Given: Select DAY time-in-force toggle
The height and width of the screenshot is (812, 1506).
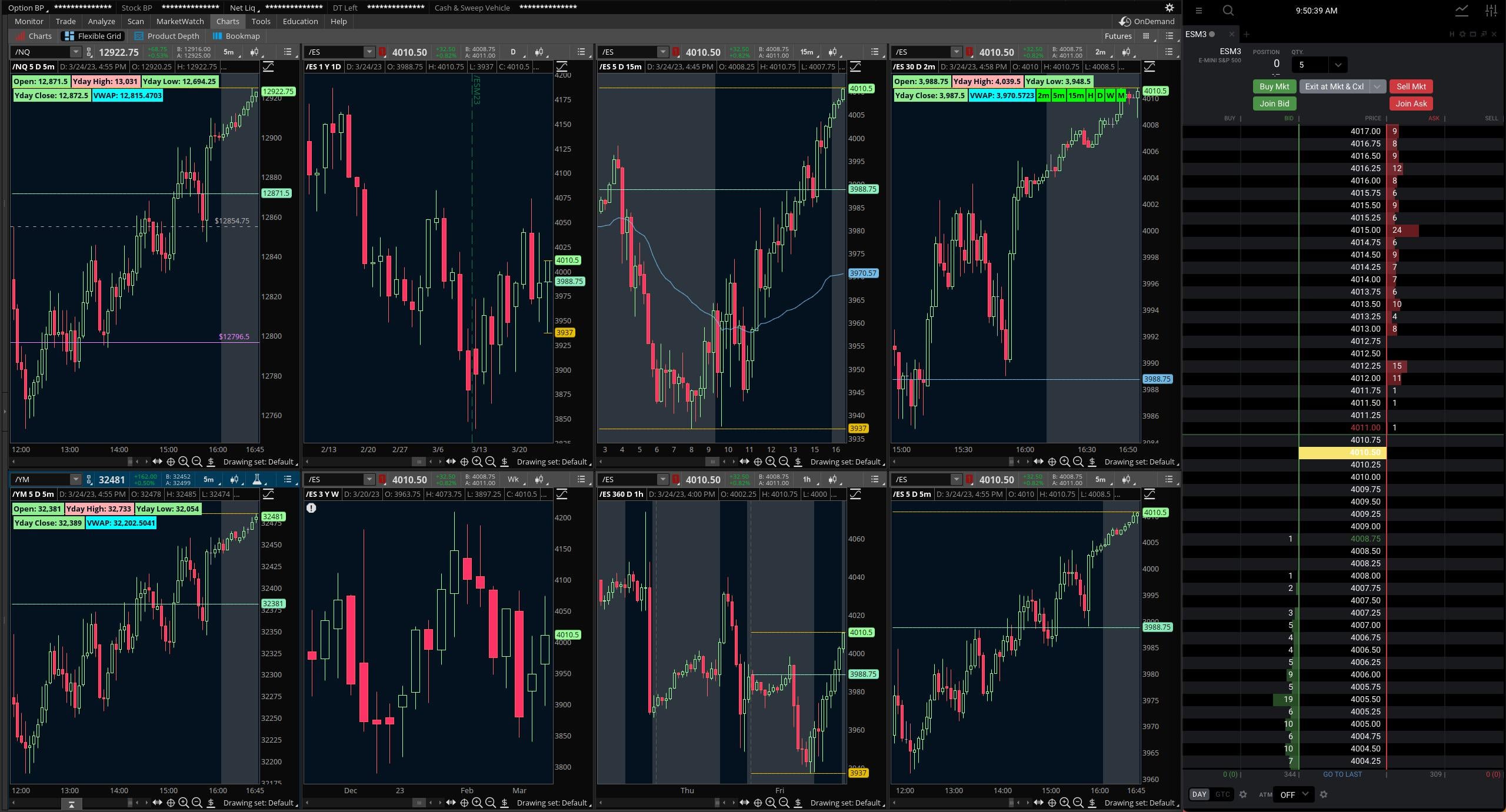Looking at the screenshot, I should click(x=1199, y=794).
